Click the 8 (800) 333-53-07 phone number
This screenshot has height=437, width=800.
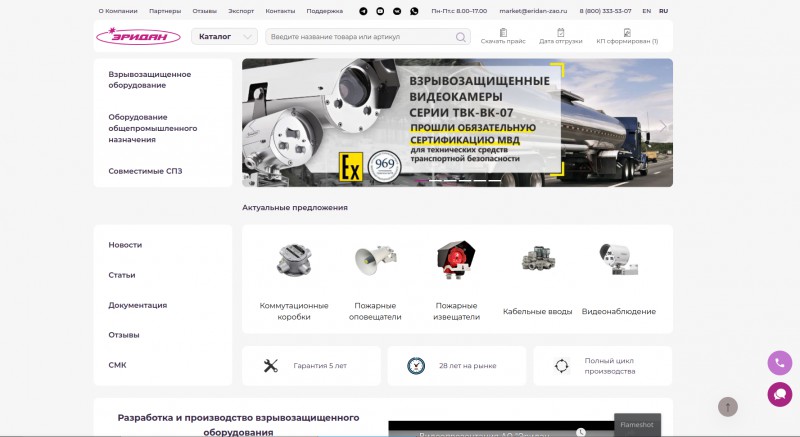(x=605, y=11)
